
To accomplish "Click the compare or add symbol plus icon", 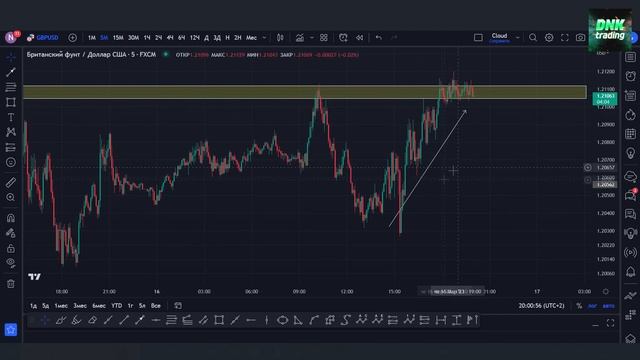I will tap(72, 38).
